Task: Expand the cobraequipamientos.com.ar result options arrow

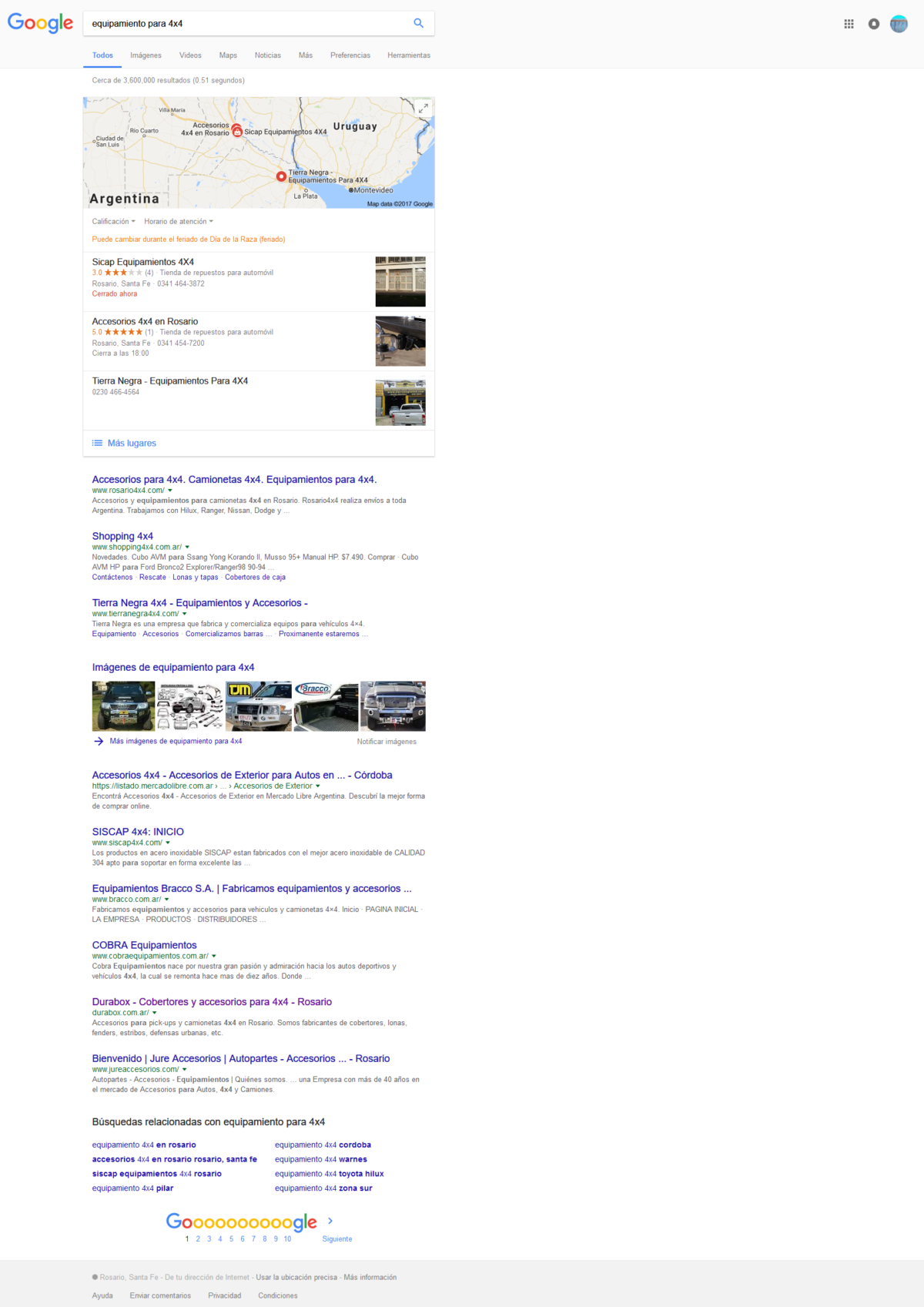Action: pyautogui.click(x=214, y=956)
